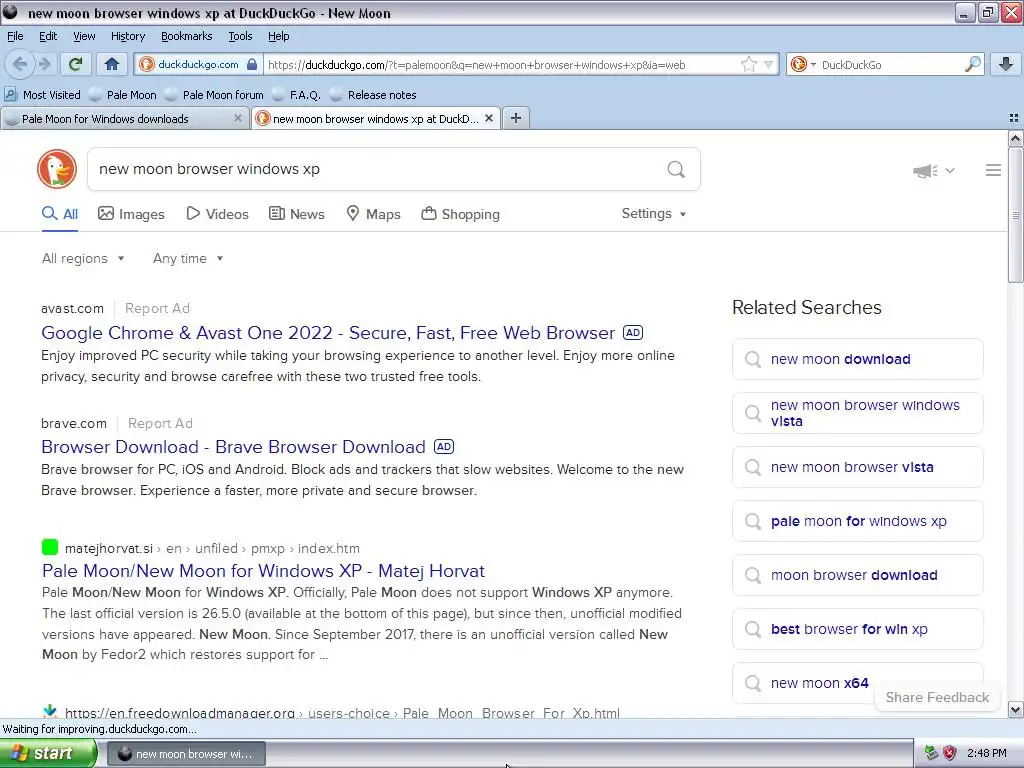
Task: Switch to Videos search results
Action: [217, 214]
